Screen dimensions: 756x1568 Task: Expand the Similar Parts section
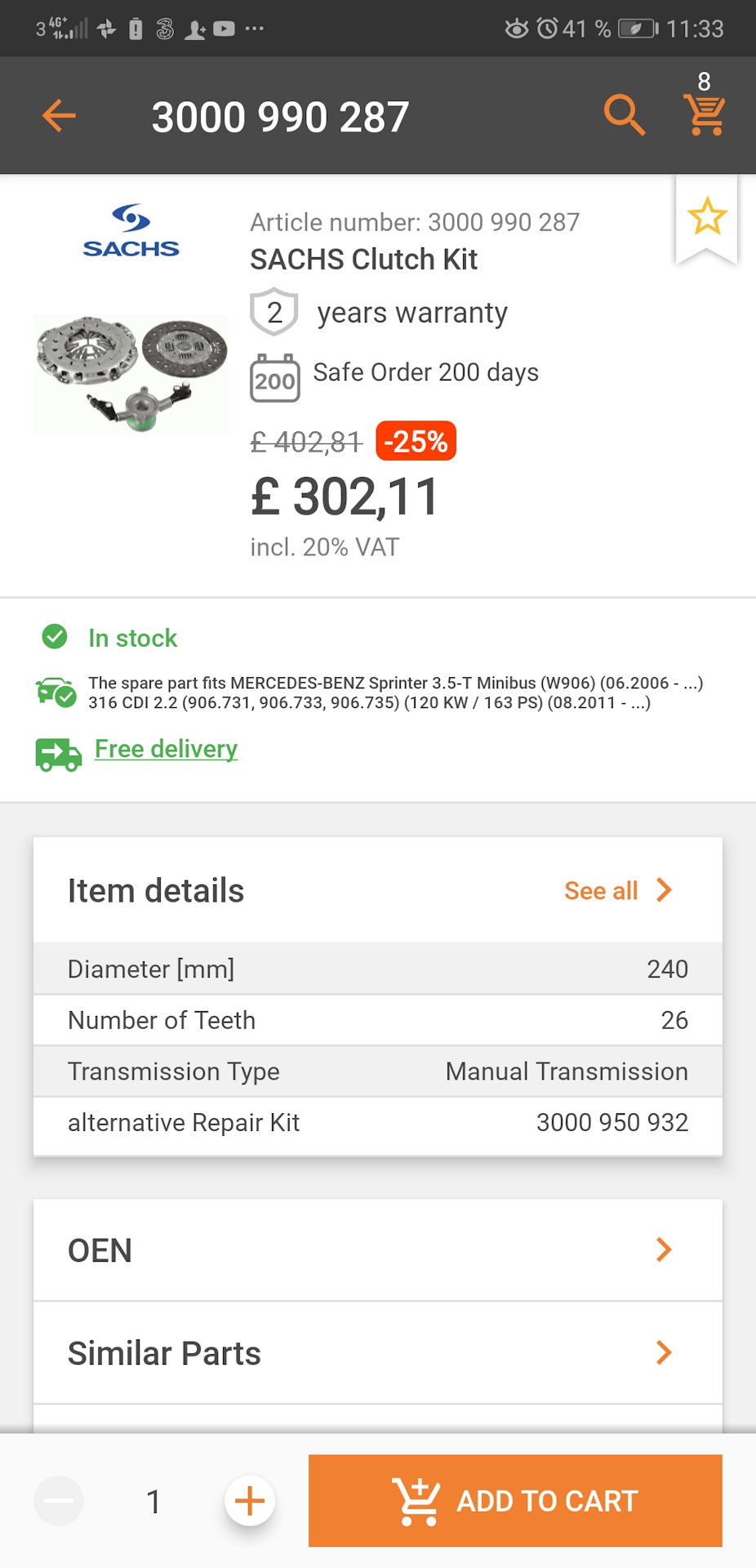[378, 1353]
